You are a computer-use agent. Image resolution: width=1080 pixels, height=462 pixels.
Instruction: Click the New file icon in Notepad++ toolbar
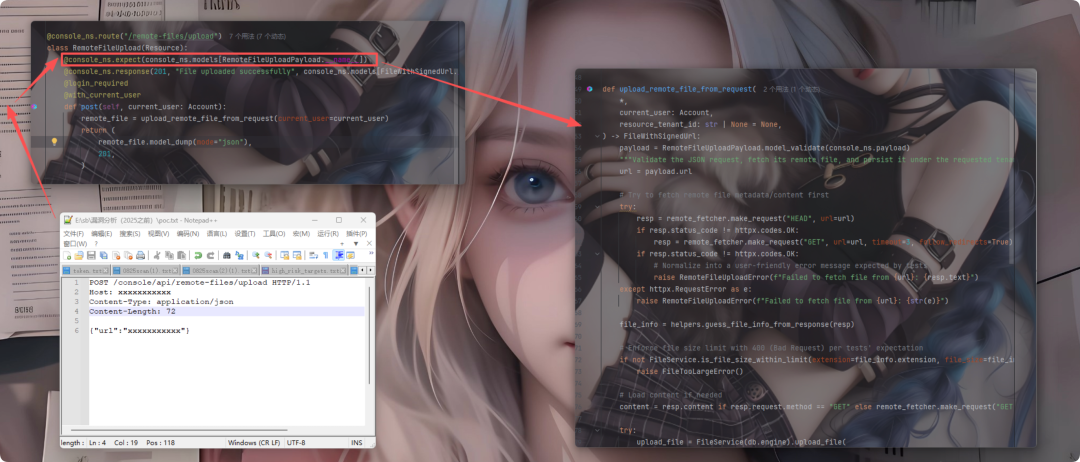click(67, 255)
